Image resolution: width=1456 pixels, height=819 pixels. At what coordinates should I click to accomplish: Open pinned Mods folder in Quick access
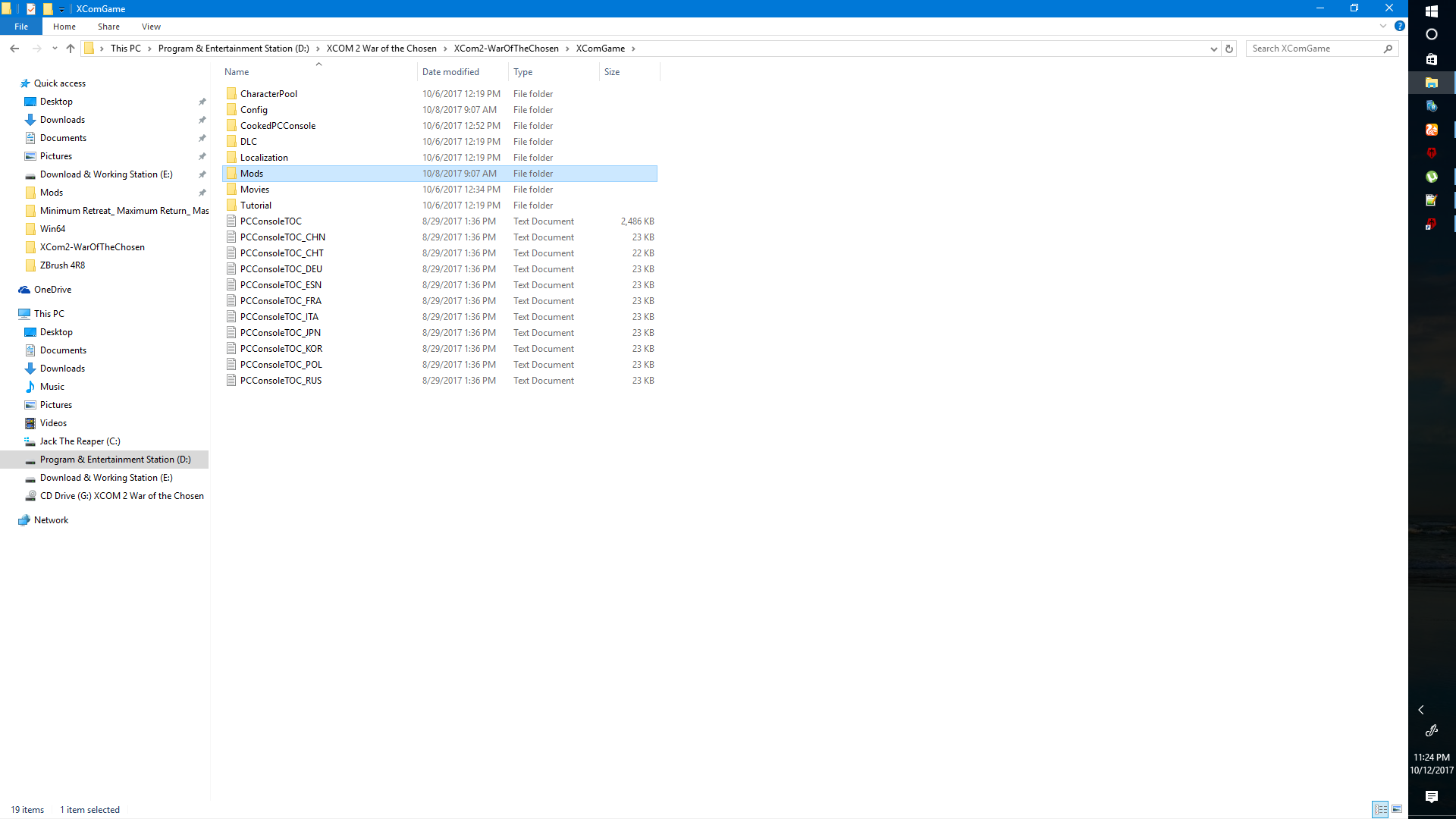click(x=52, y=193)
